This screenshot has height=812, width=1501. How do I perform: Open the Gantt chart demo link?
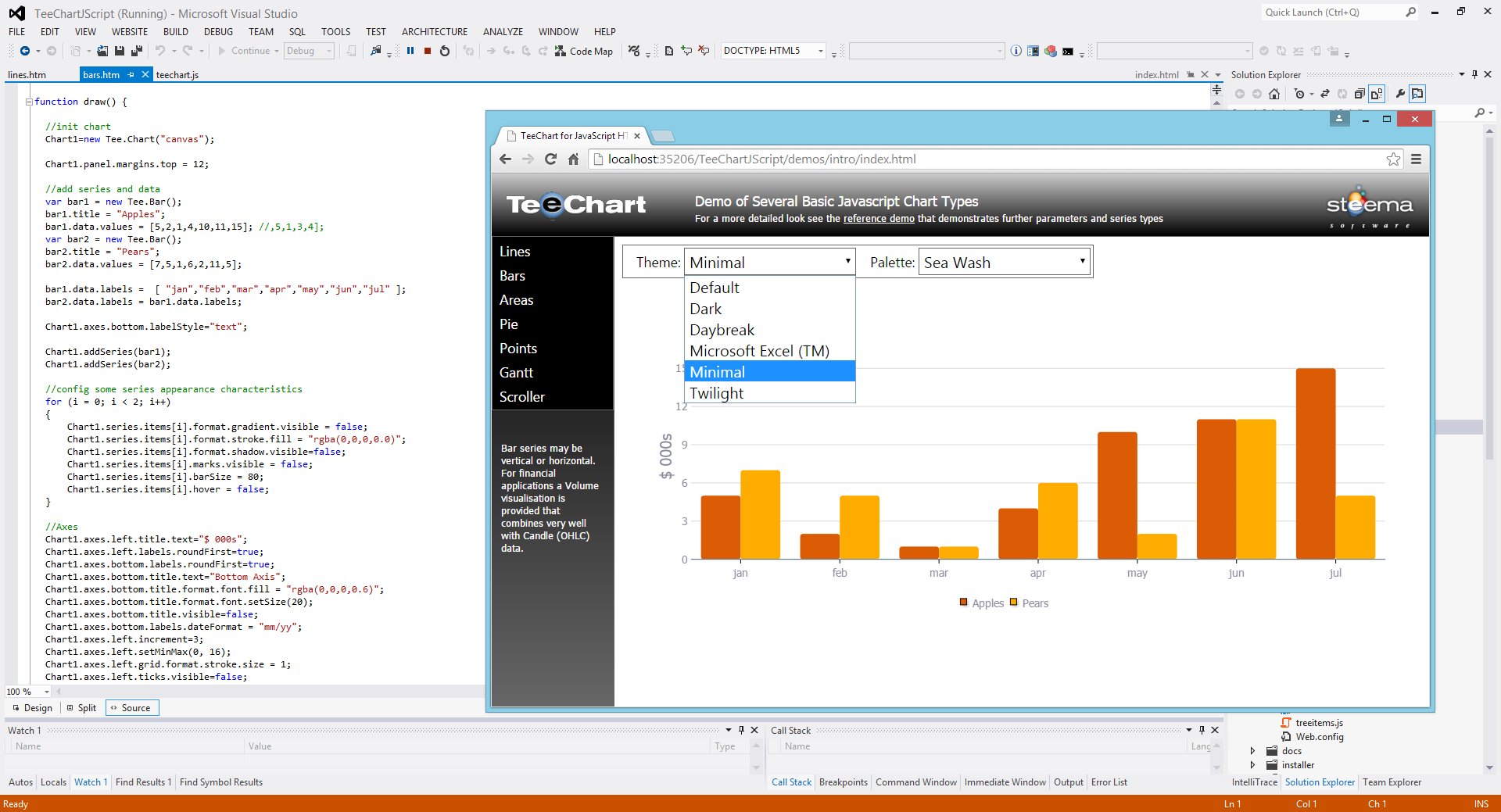click(x=516, y=373)
